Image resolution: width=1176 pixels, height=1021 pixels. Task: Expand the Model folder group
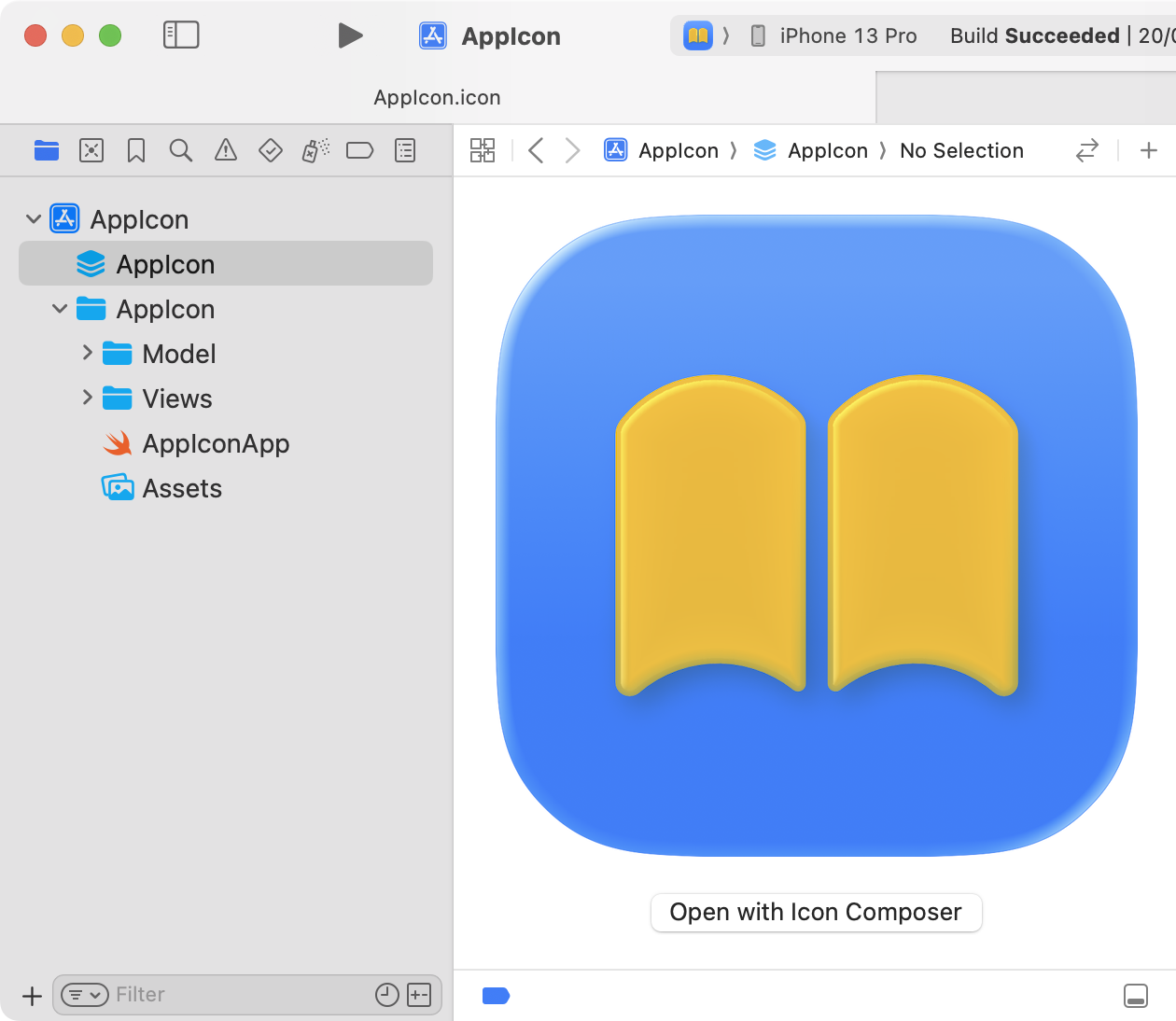click(x=87, y=354)
